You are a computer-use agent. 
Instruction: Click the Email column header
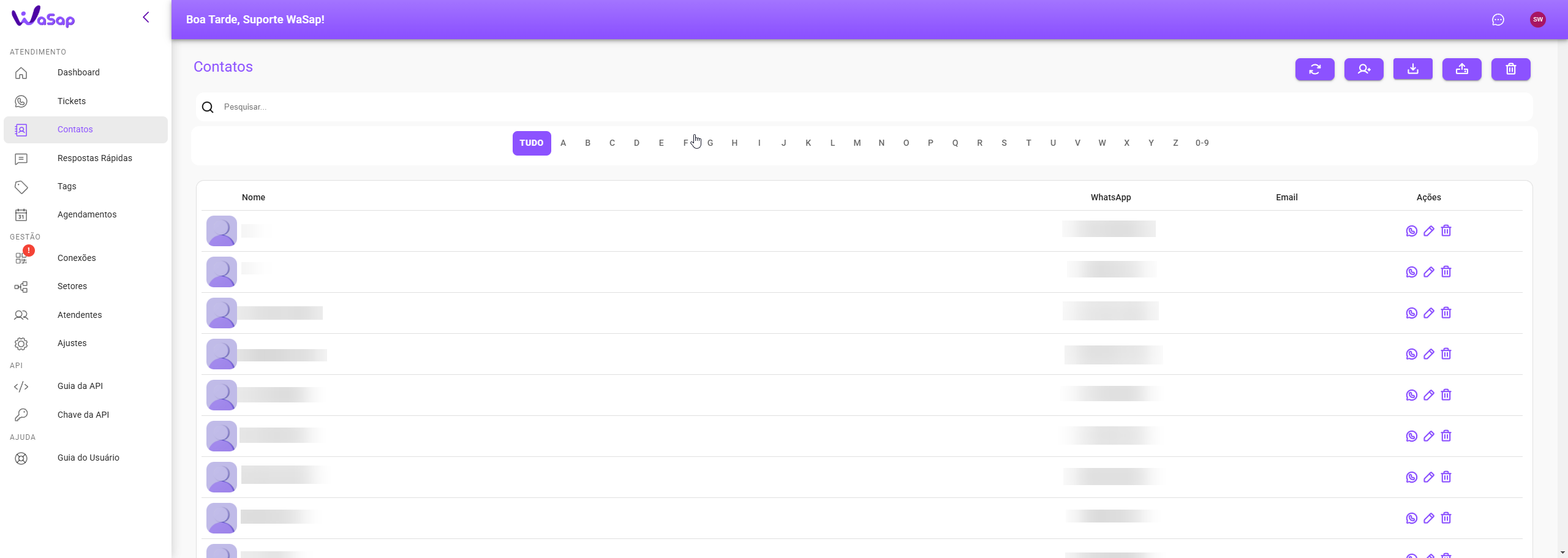click(1287, 197)
